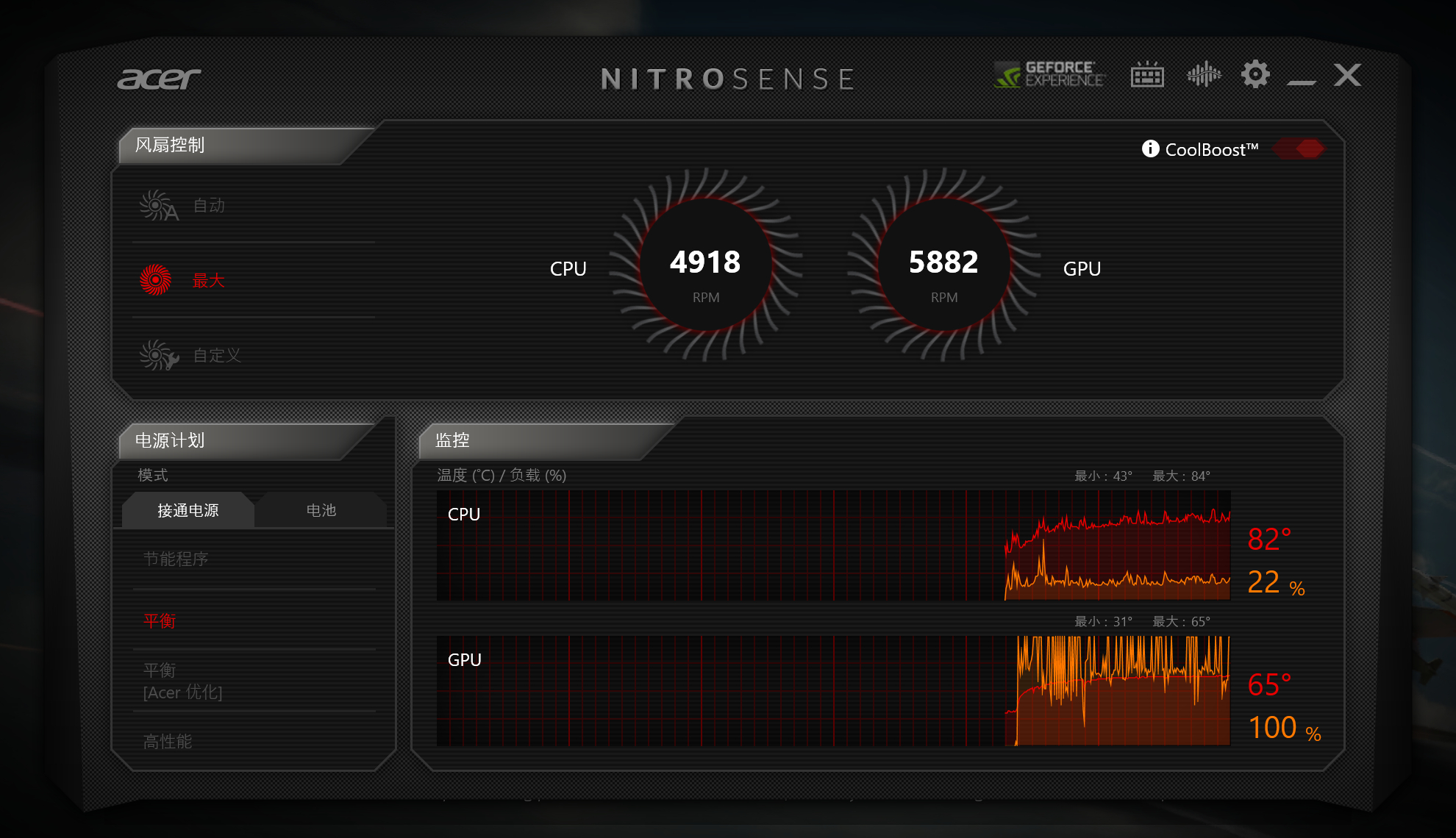Screen dimensions: 1456x838
Task: Click the CPU temperature graph
Action: (833, 545)
